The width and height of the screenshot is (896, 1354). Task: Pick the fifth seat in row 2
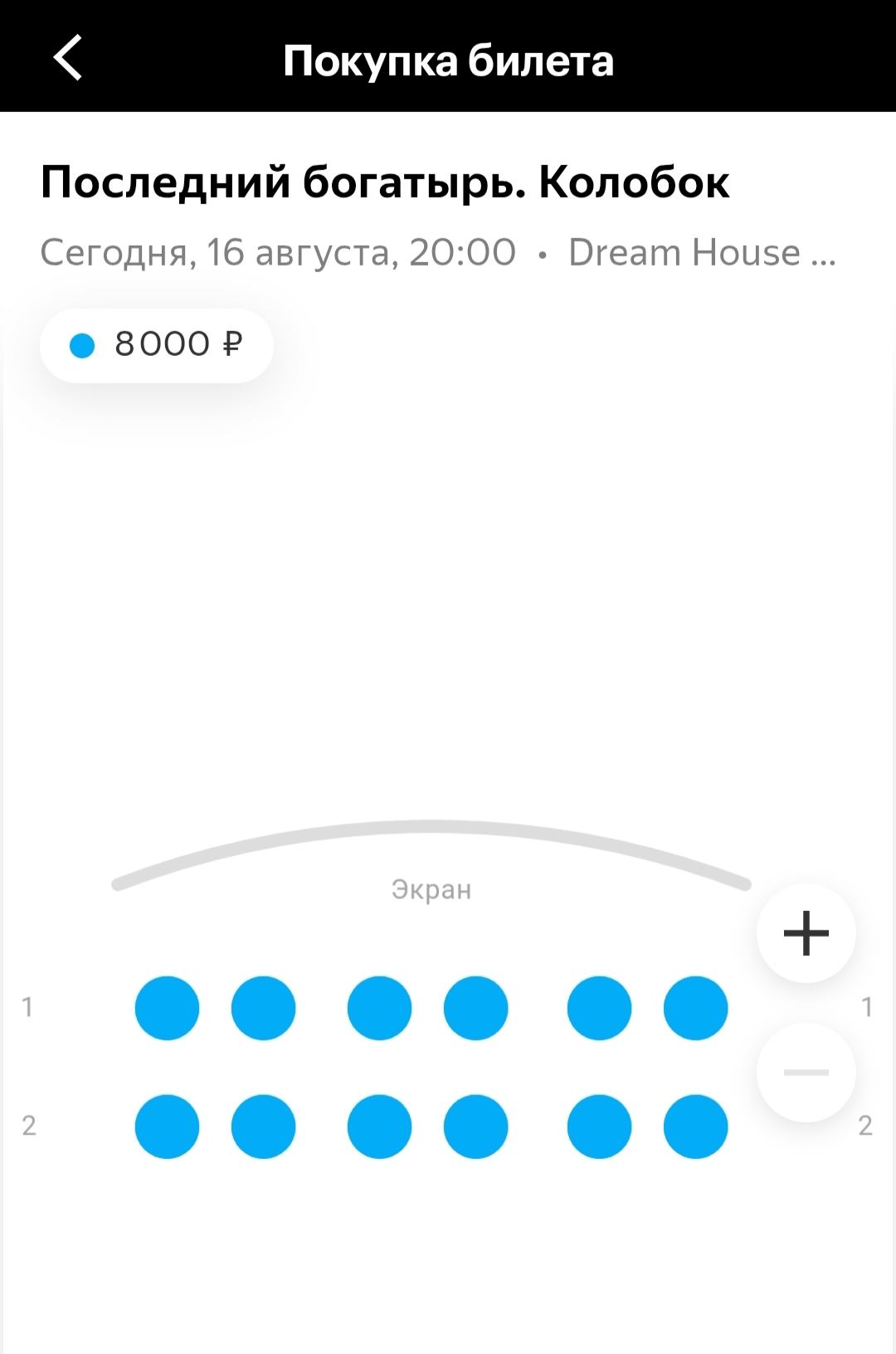599,1127
